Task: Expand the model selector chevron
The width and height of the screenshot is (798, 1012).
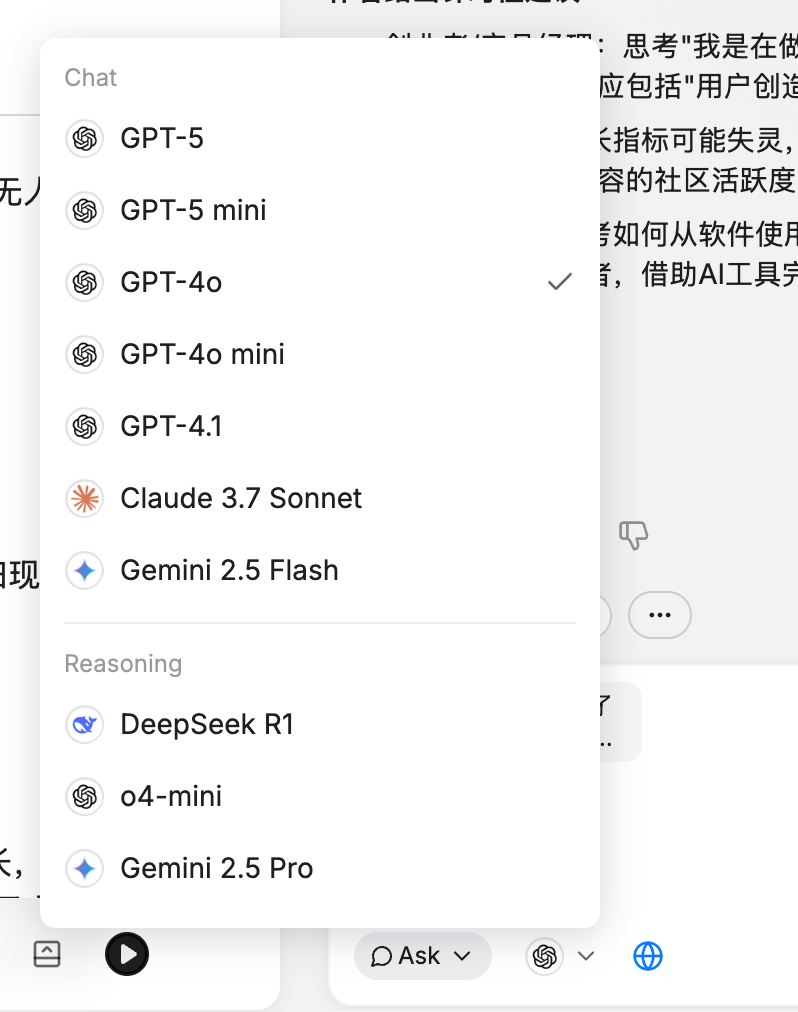Action: pyautogui.click(x=586, y=956)
